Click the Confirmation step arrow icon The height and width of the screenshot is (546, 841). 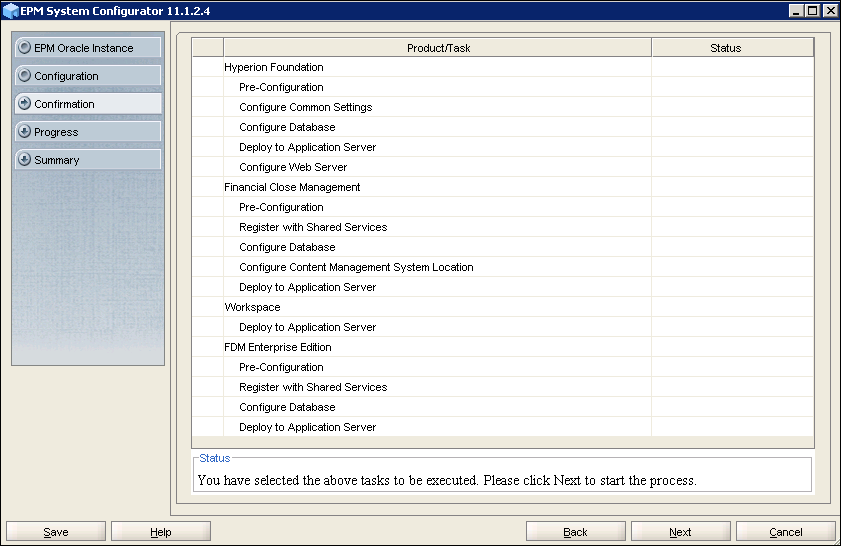[x=24, y=104]
